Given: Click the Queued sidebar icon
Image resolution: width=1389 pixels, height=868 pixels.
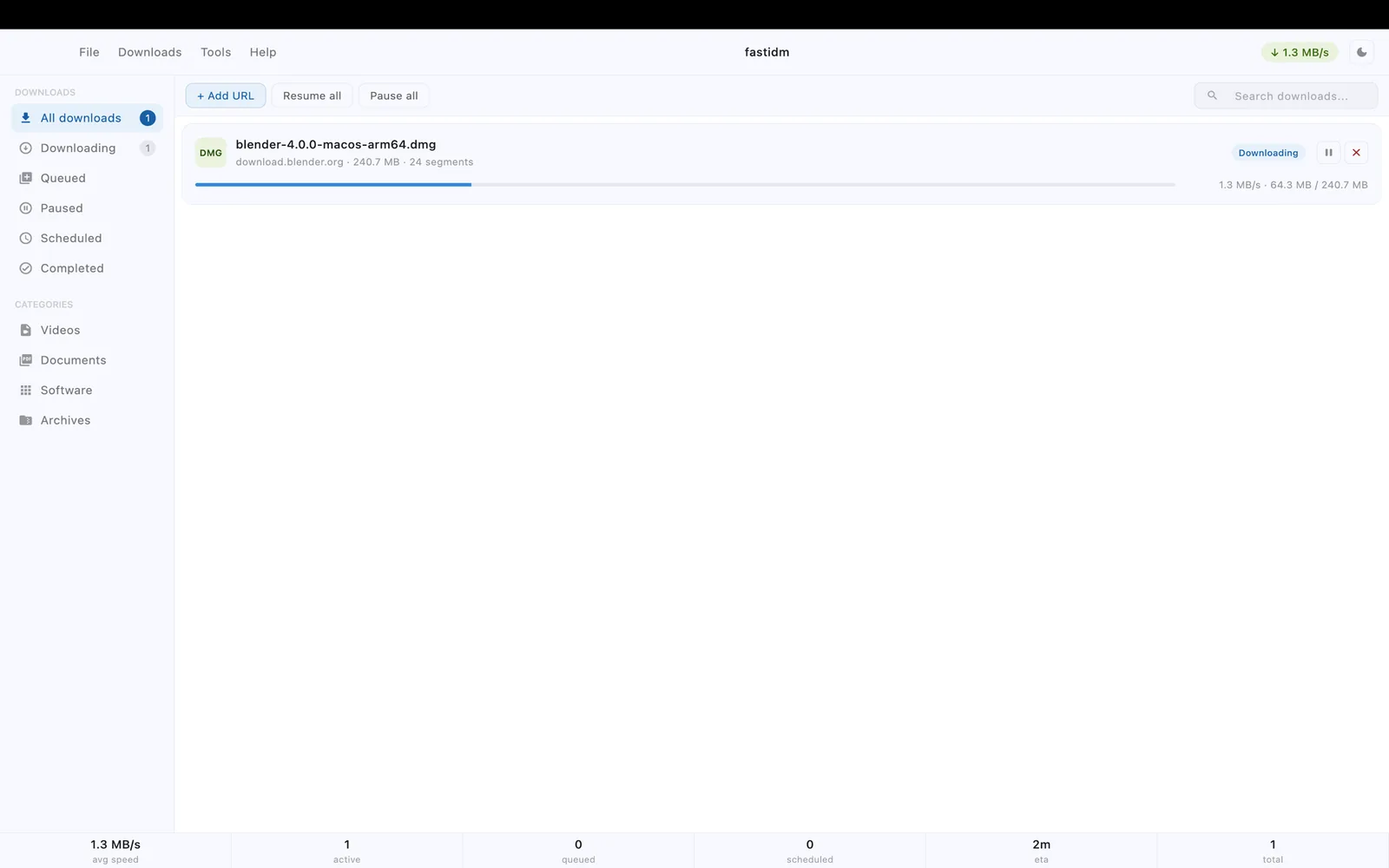Looking at the screenshot, I should (25, 178).
